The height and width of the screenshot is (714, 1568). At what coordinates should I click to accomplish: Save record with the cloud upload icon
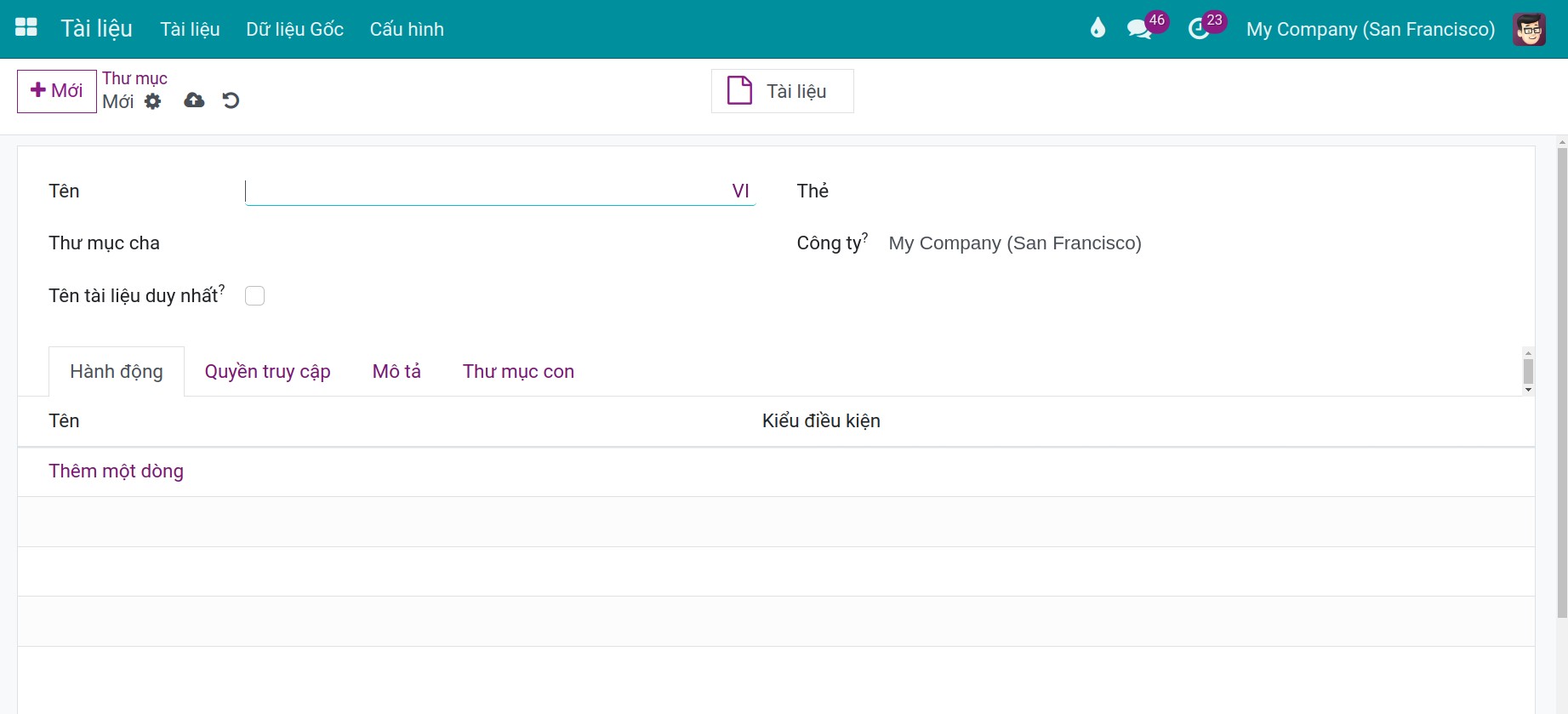(194, 100)
